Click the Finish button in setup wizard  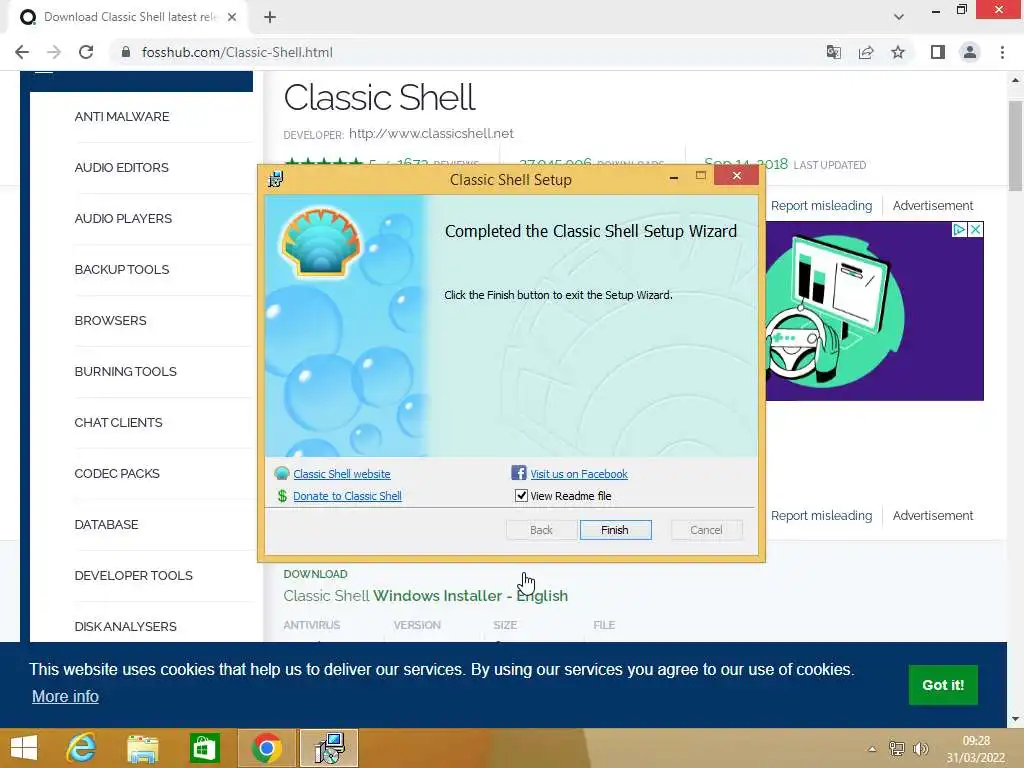[615, 530]
